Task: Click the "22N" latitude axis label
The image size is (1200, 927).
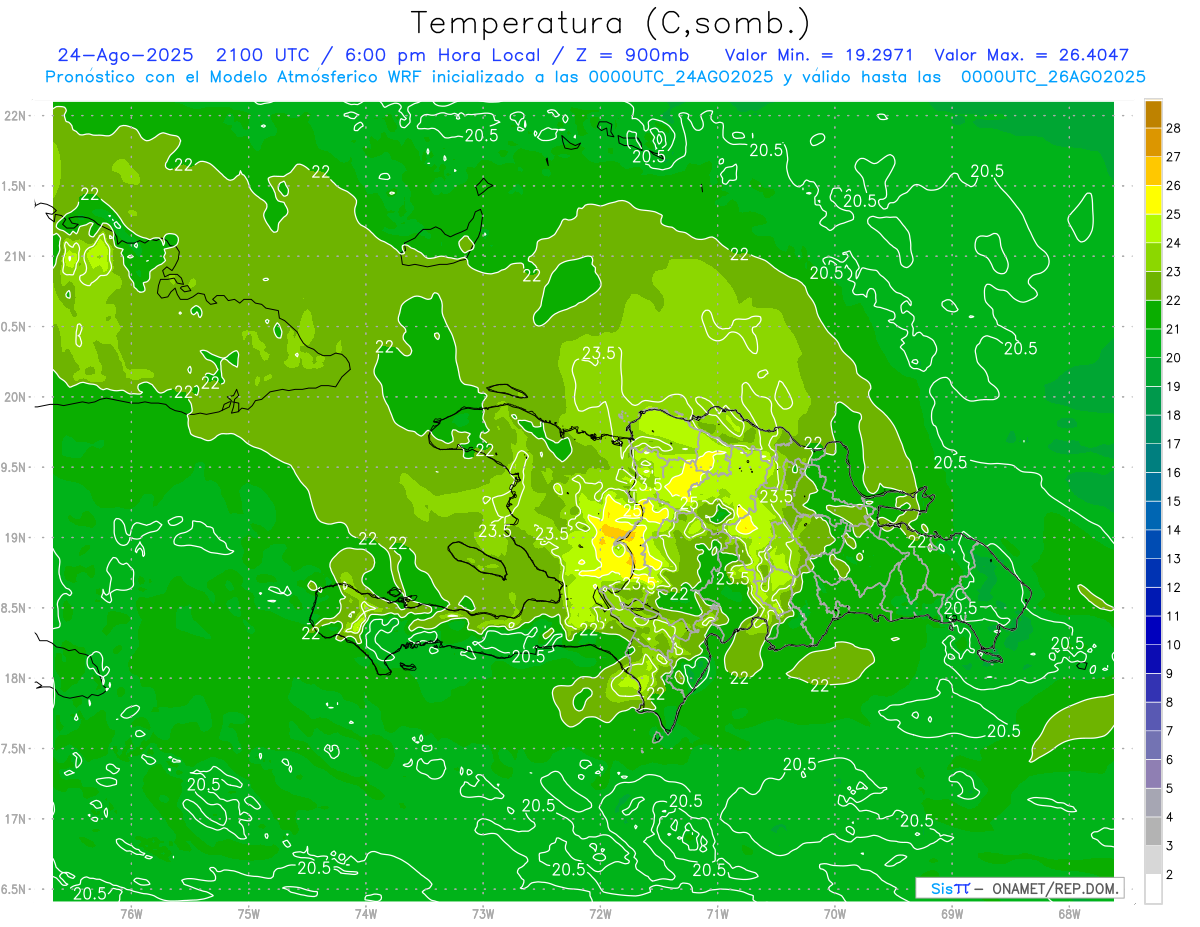Action: click(15, 115)
